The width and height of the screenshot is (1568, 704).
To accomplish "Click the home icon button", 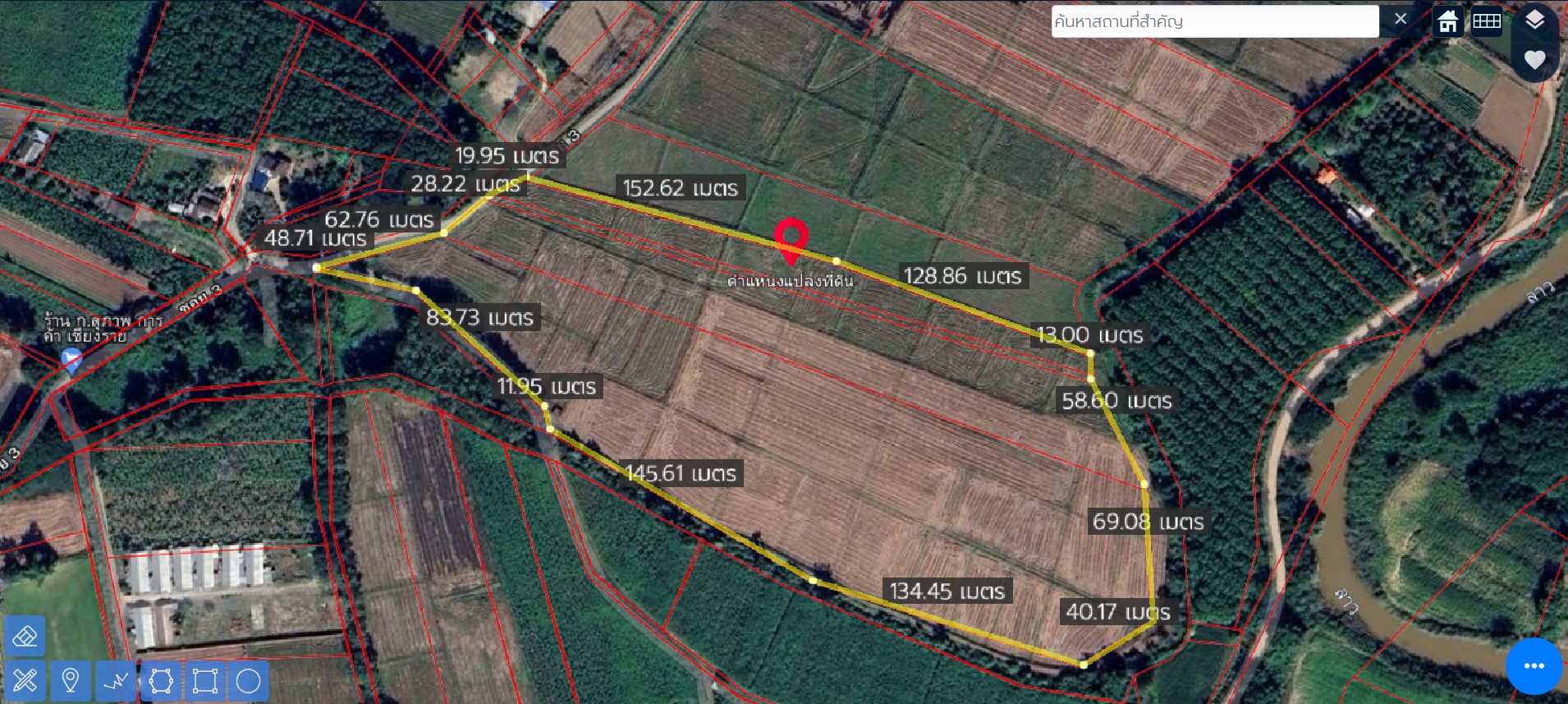I will pyautogui.click(x=1448, y=21).
